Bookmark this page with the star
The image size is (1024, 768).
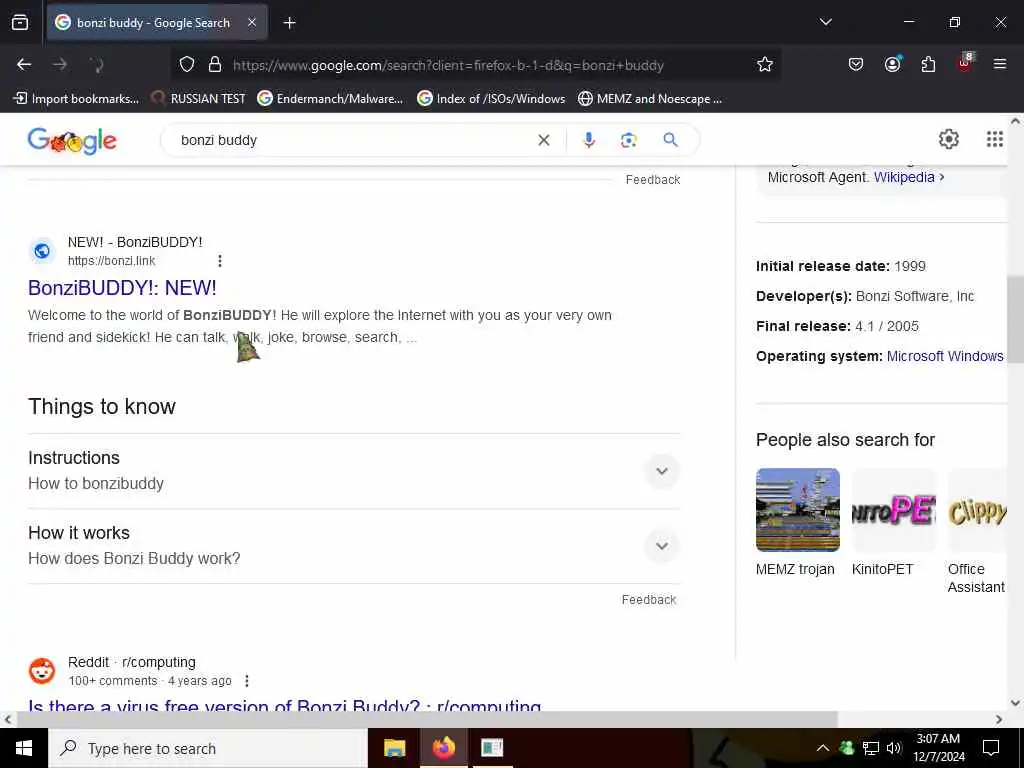[765, 64]
